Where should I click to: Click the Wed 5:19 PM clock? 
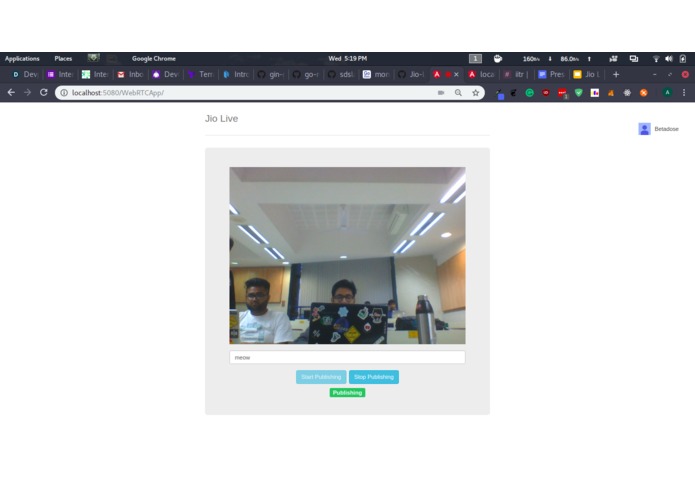348,58
